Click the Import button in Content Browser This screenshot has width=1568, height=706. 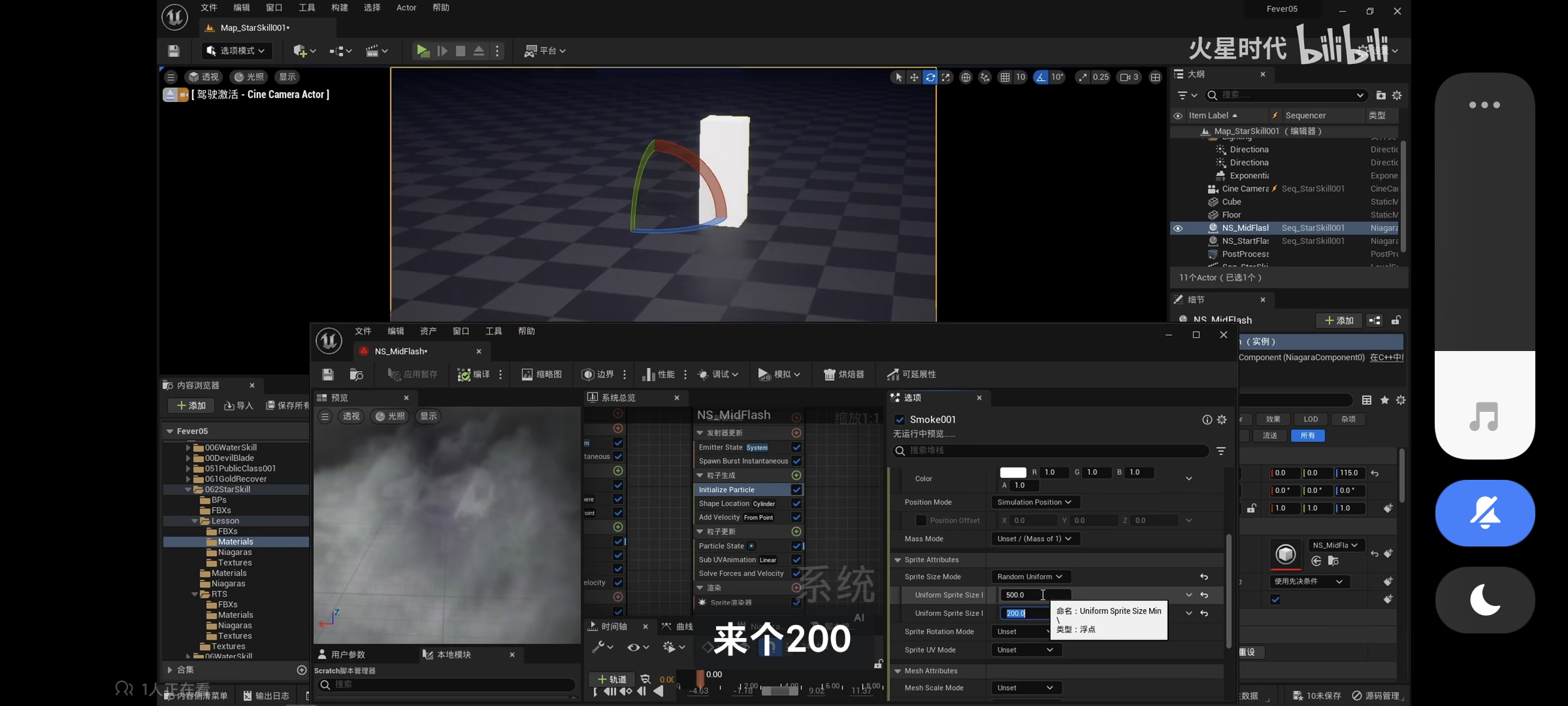click(x=238, y=406)
